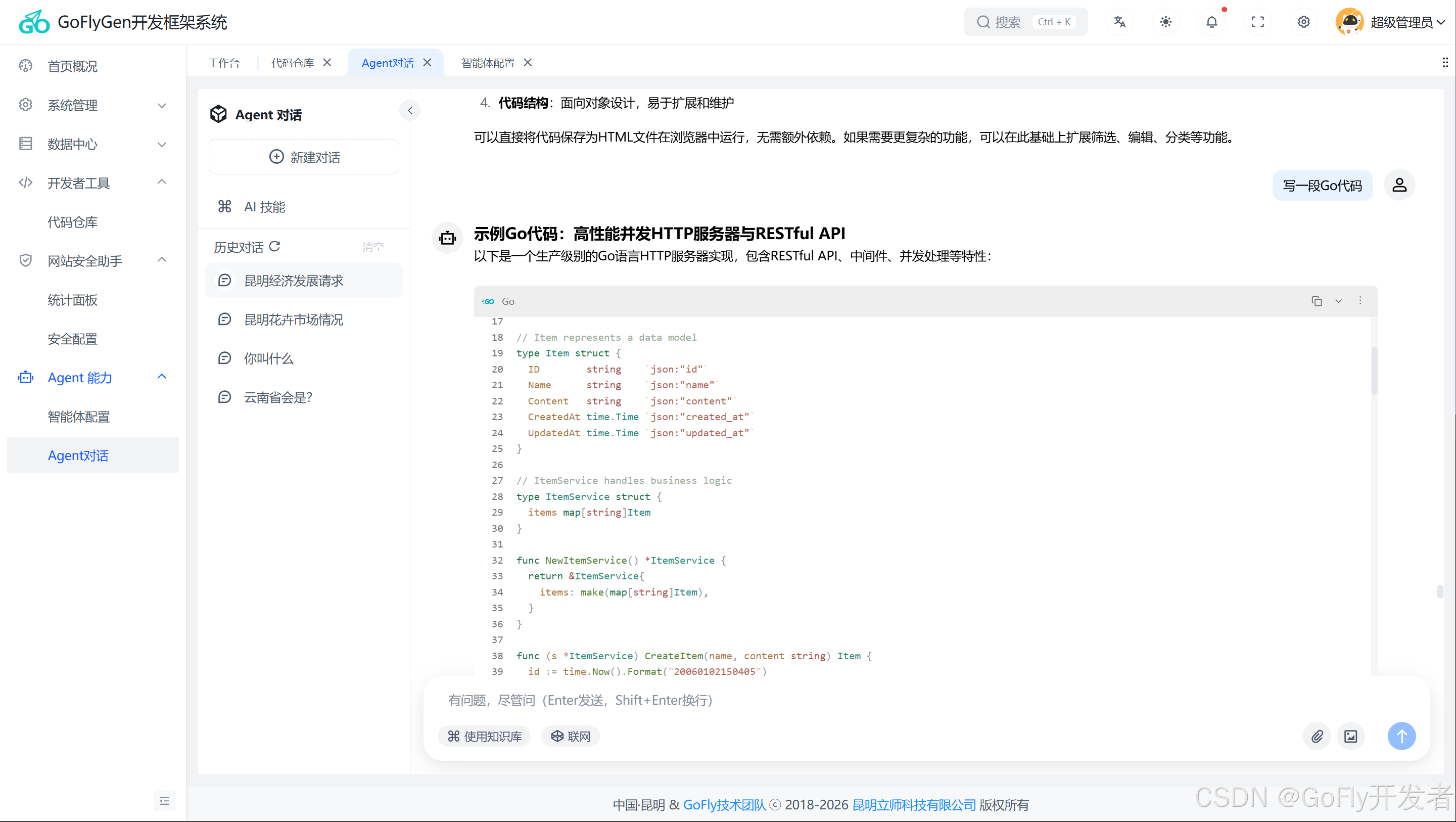The width and height of the screenshot is (1456, 822).
Task: Collapse the conversation panel arrow
Action: (410, 110)
